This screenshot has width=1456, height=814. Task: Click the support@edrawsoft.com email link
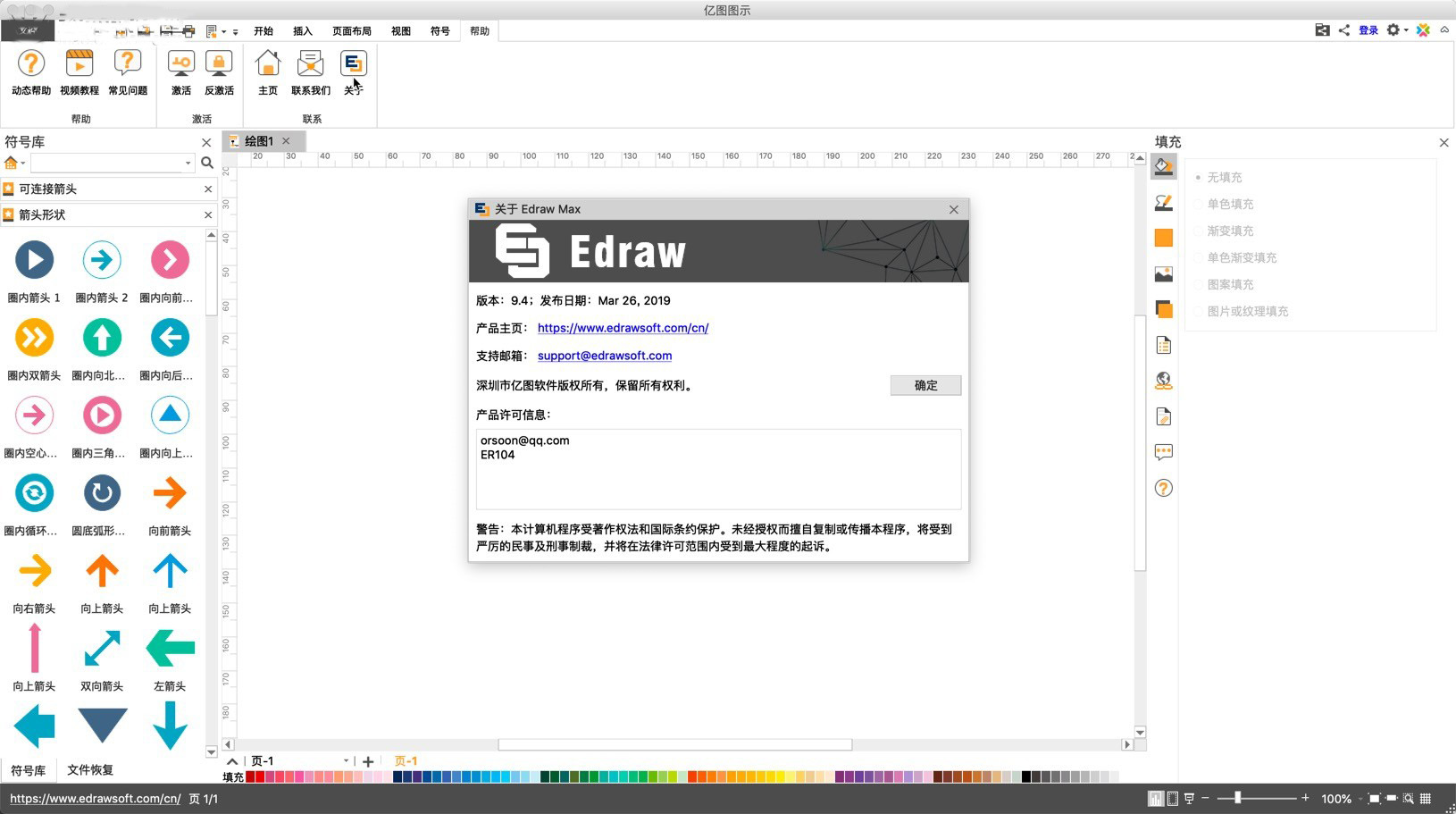coord(605,356)
